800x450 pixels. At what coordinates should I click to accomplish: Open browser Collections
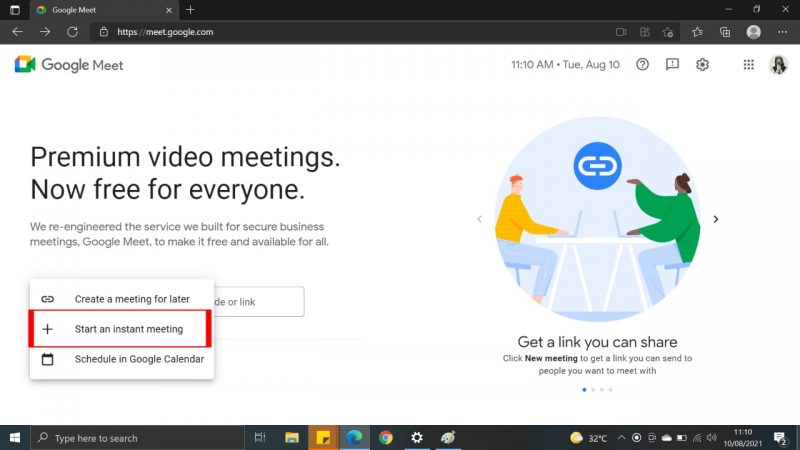pos(725,32)
